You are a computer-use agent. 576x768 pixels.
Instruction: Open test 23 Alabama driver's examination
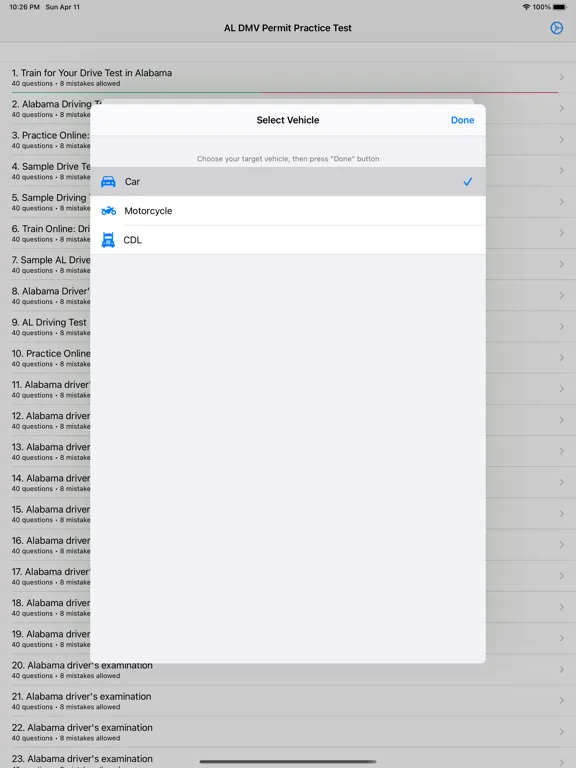[288, 758]
